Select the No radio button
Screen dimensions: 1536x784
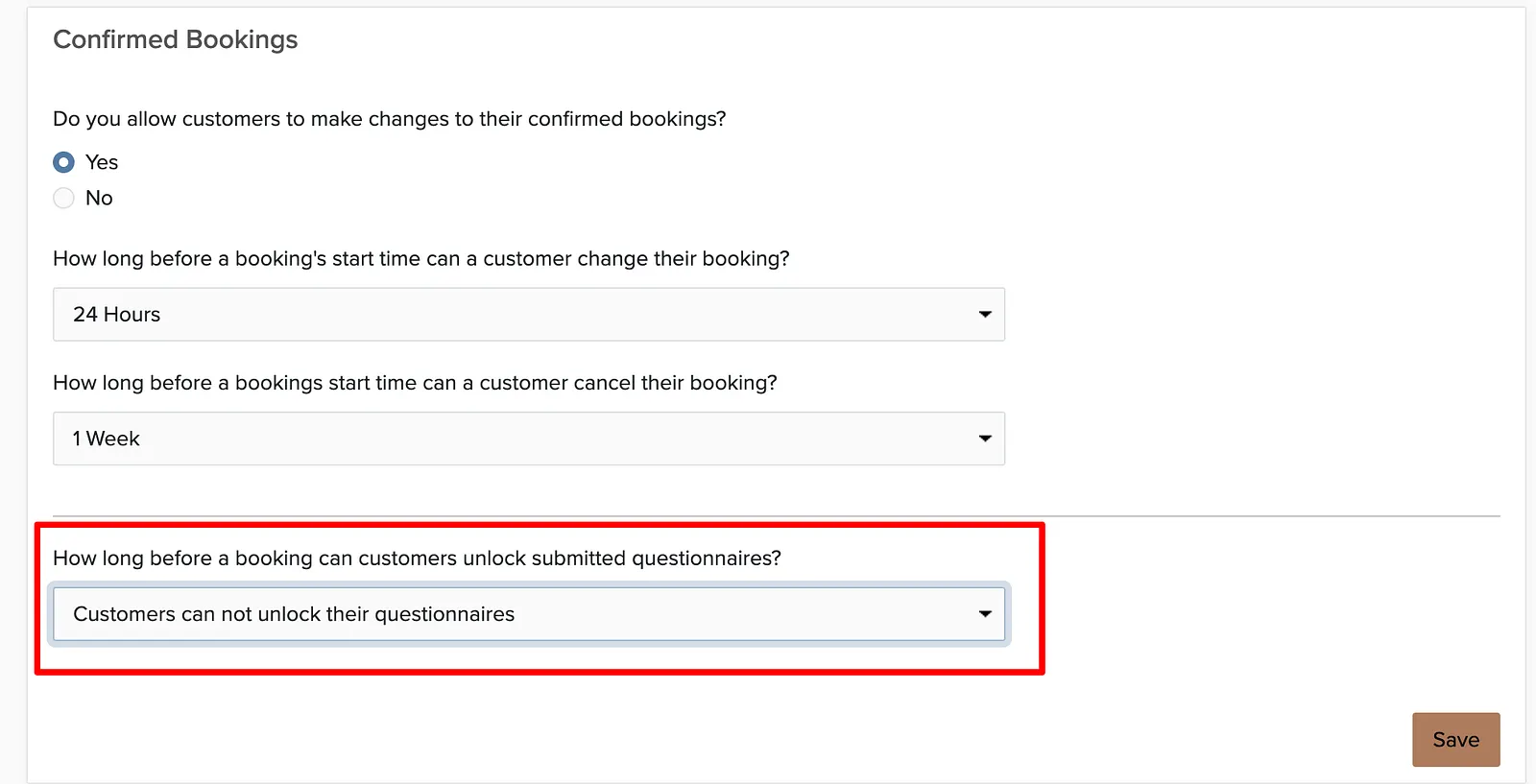63,198
